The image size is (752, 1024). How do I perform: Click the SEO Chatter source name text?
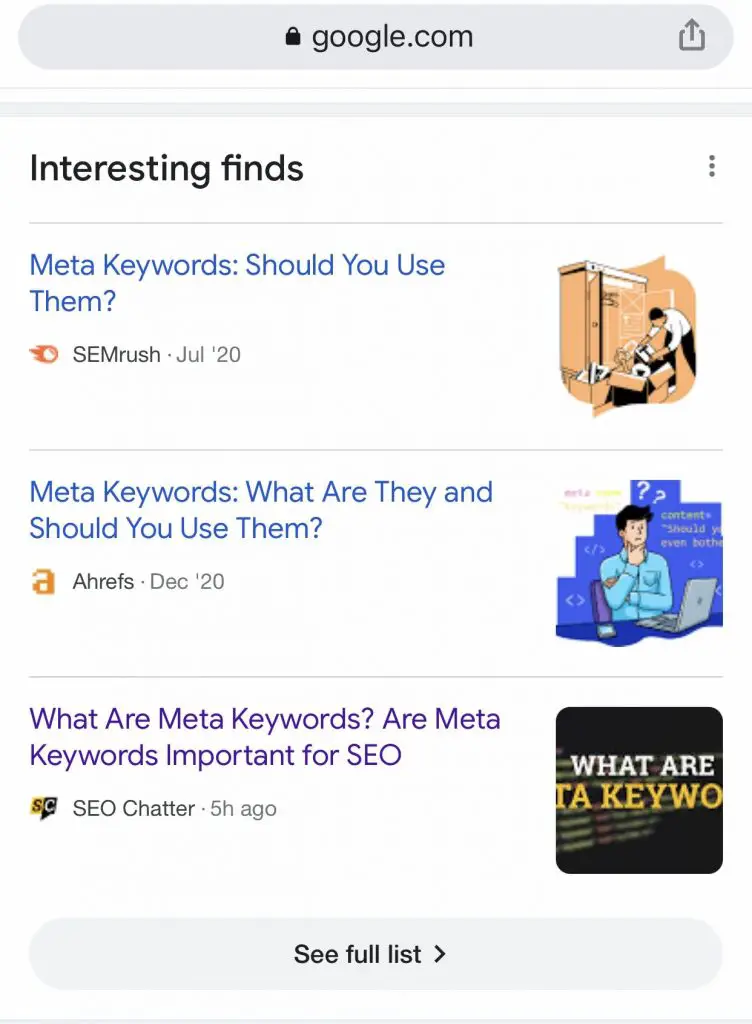[x=133, y=808]
